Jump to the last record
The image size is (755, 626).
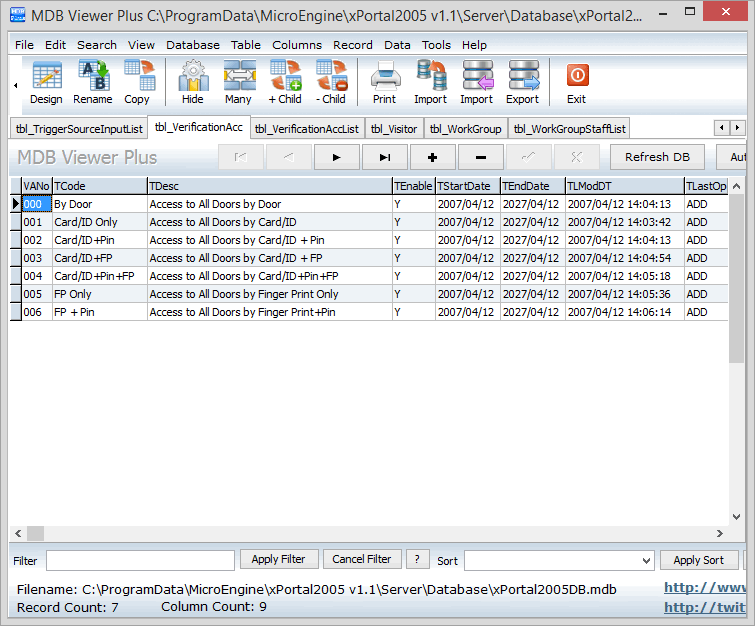tap(385, 157)
